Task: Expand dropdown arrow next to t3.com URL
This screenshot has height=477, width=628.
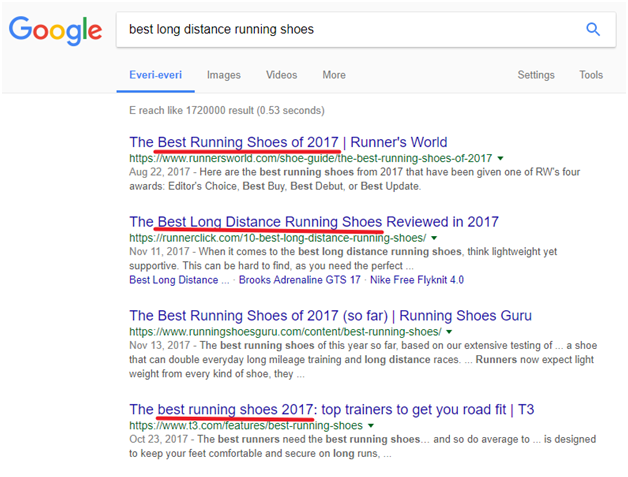Action: pyautogui.click(x=371, y=426)
